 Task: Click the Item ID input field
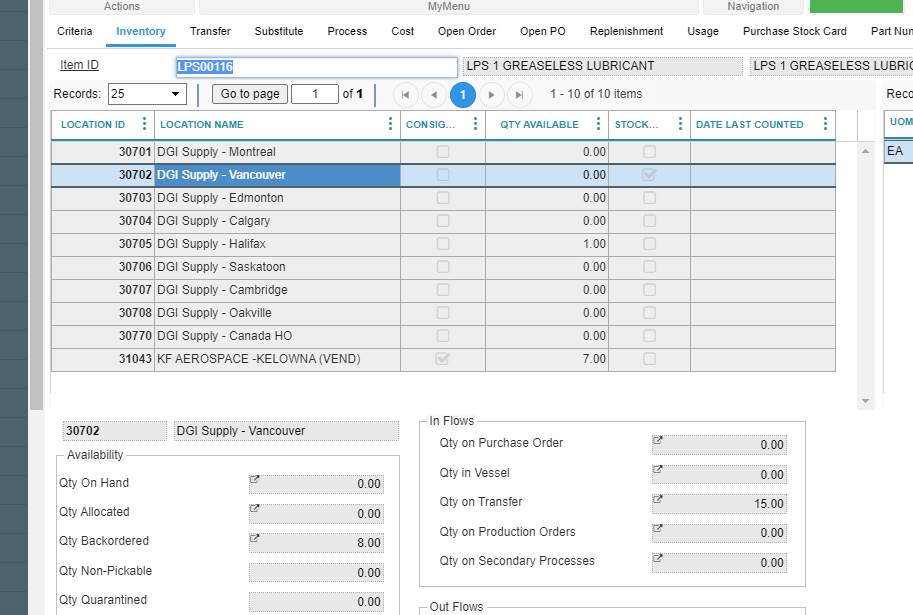click(316, 67)
